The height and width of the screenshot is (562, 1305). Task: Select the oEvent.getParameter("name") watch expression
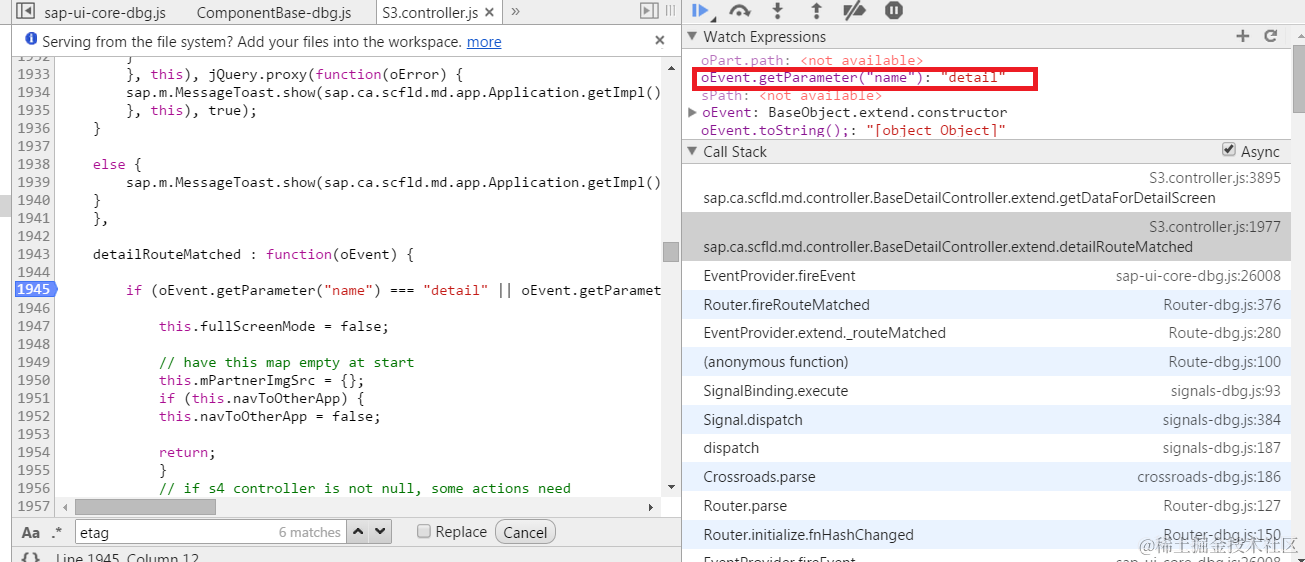tap(853, 77)
